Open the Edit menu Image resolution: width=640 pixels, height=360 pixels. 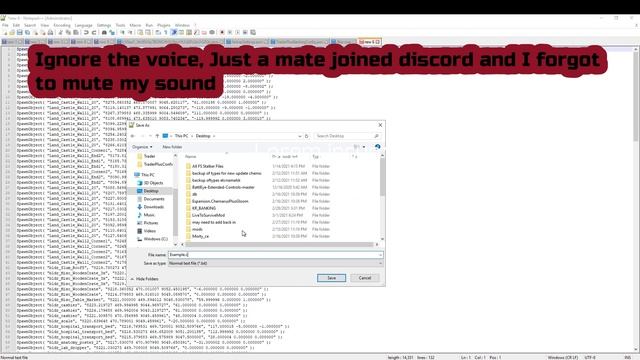16,25
